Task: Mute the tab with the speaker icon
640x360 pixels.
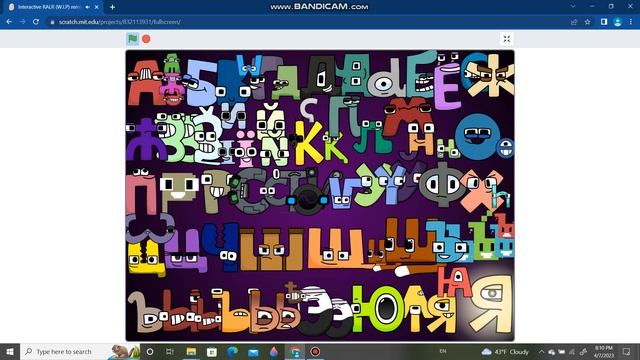Action: pos(87,7)
